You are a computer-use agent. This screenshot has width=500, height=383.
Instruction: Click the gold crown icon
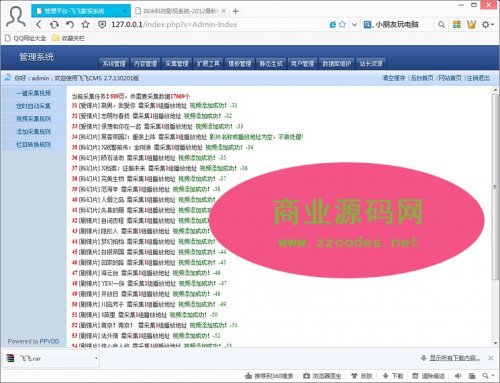pos(471,24)
